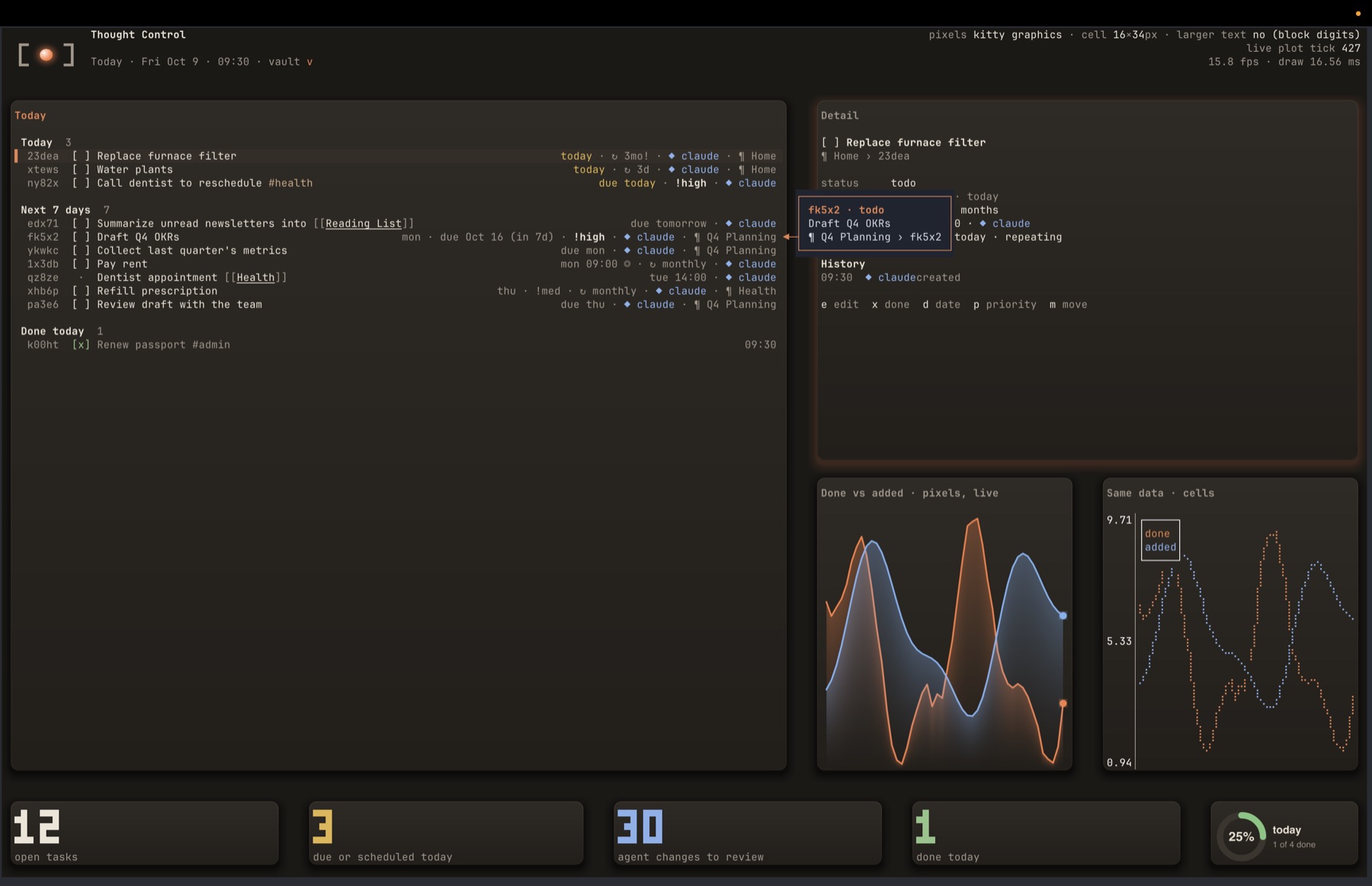Screen dimensions: 1372x886
Task: Follow the Health wiki link
Action: pos(255,277)
